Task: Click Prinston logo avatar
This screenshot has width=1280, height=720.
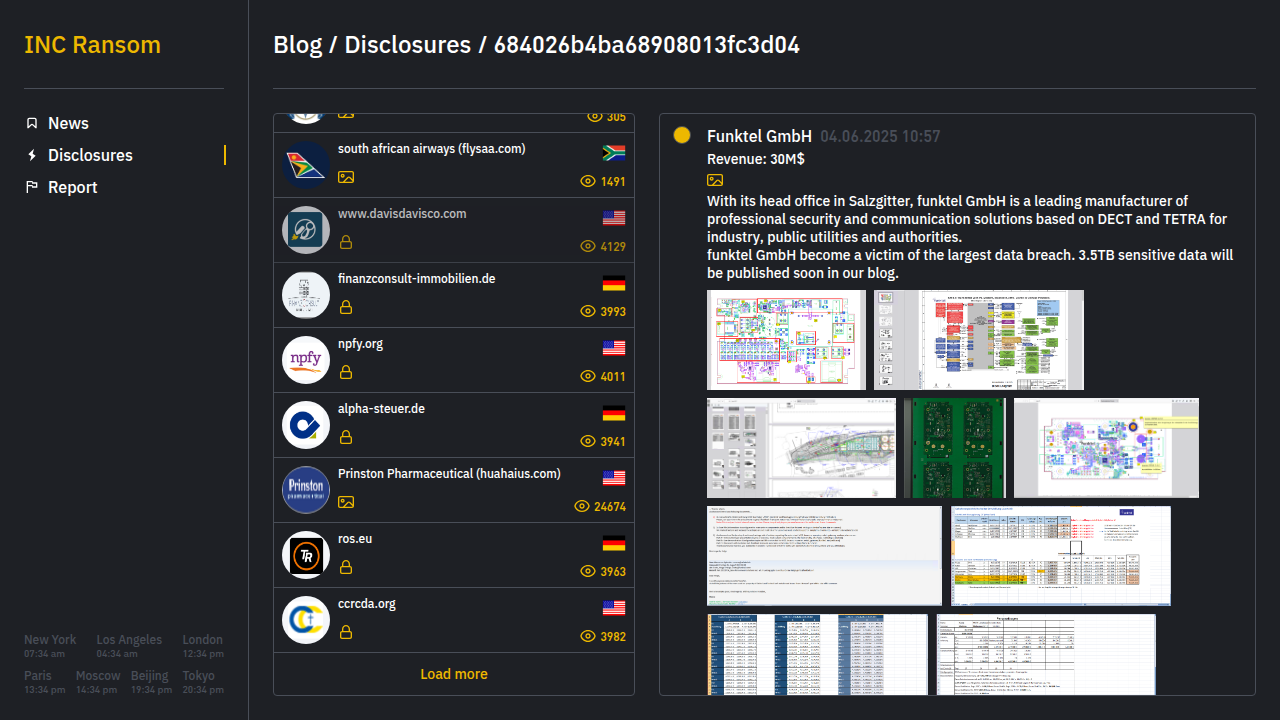Action: [x=306, y=490]
